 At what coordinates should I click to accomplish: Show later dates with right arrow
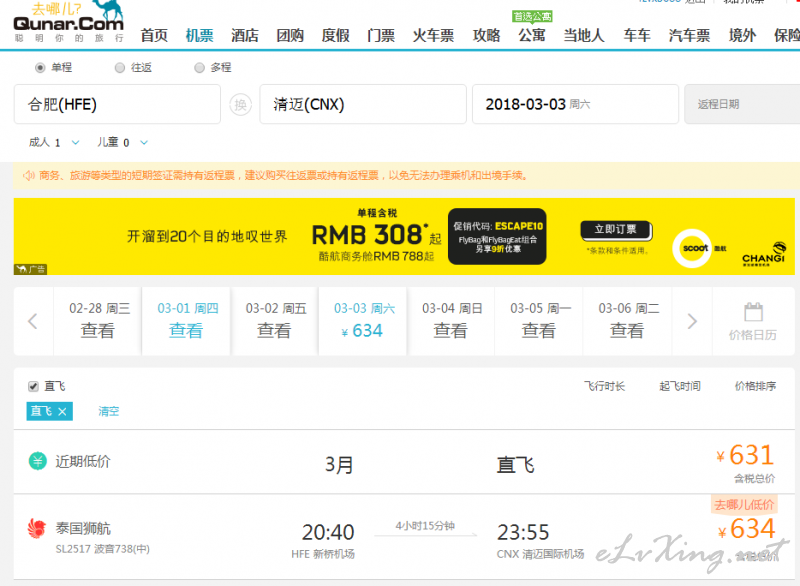(692, 321)
